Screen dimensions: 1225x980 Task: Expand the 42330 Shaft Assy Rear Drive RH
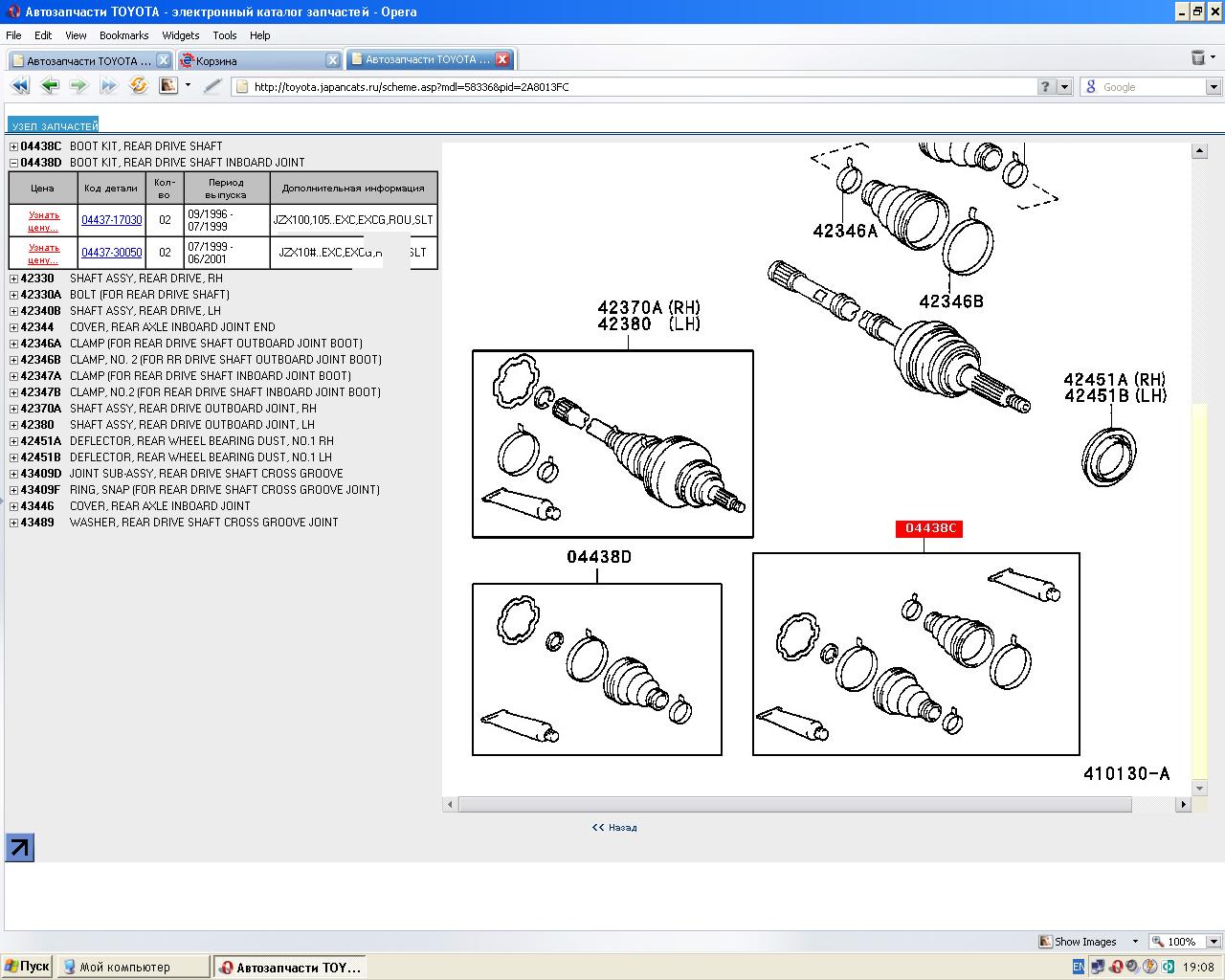click(x=13, y=278)
